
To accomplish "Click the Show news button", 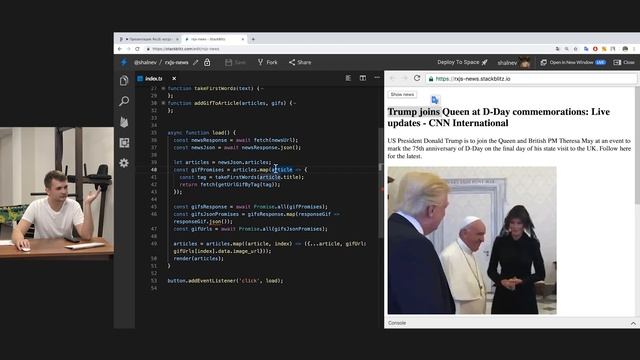I will tap(402, 94).
